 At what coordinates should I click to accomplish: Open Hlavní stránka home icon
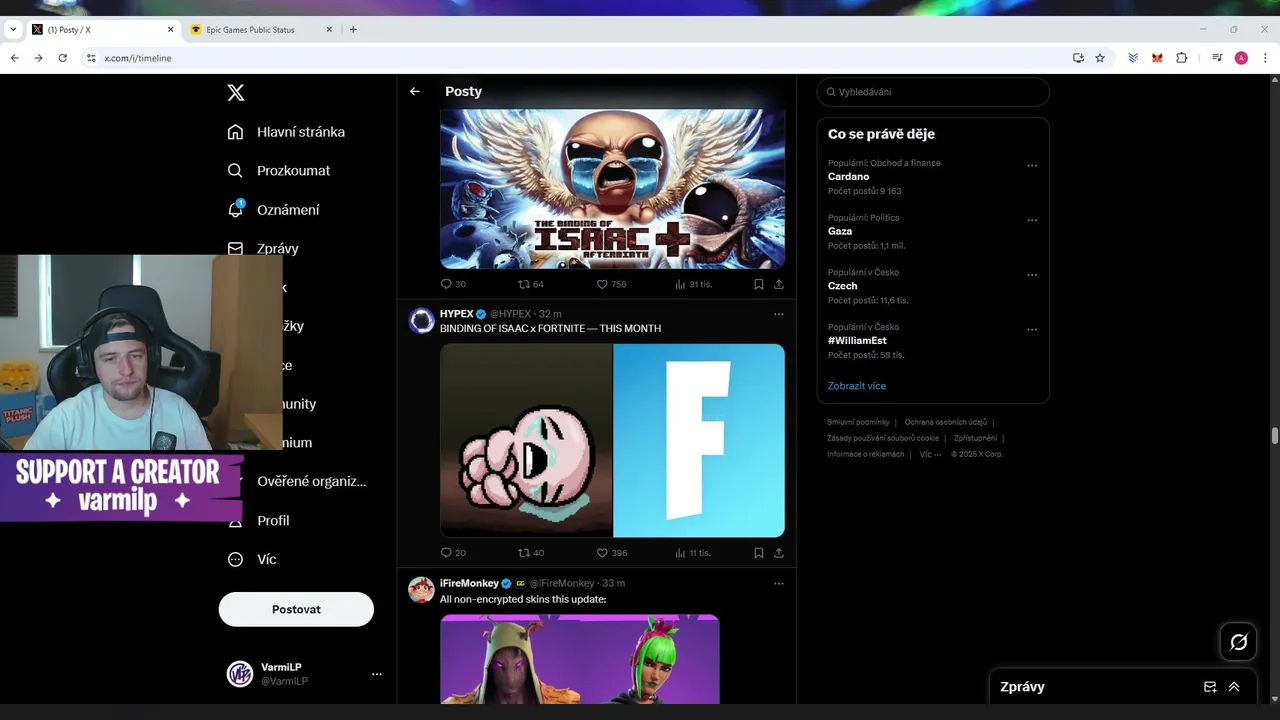(235, 132)
